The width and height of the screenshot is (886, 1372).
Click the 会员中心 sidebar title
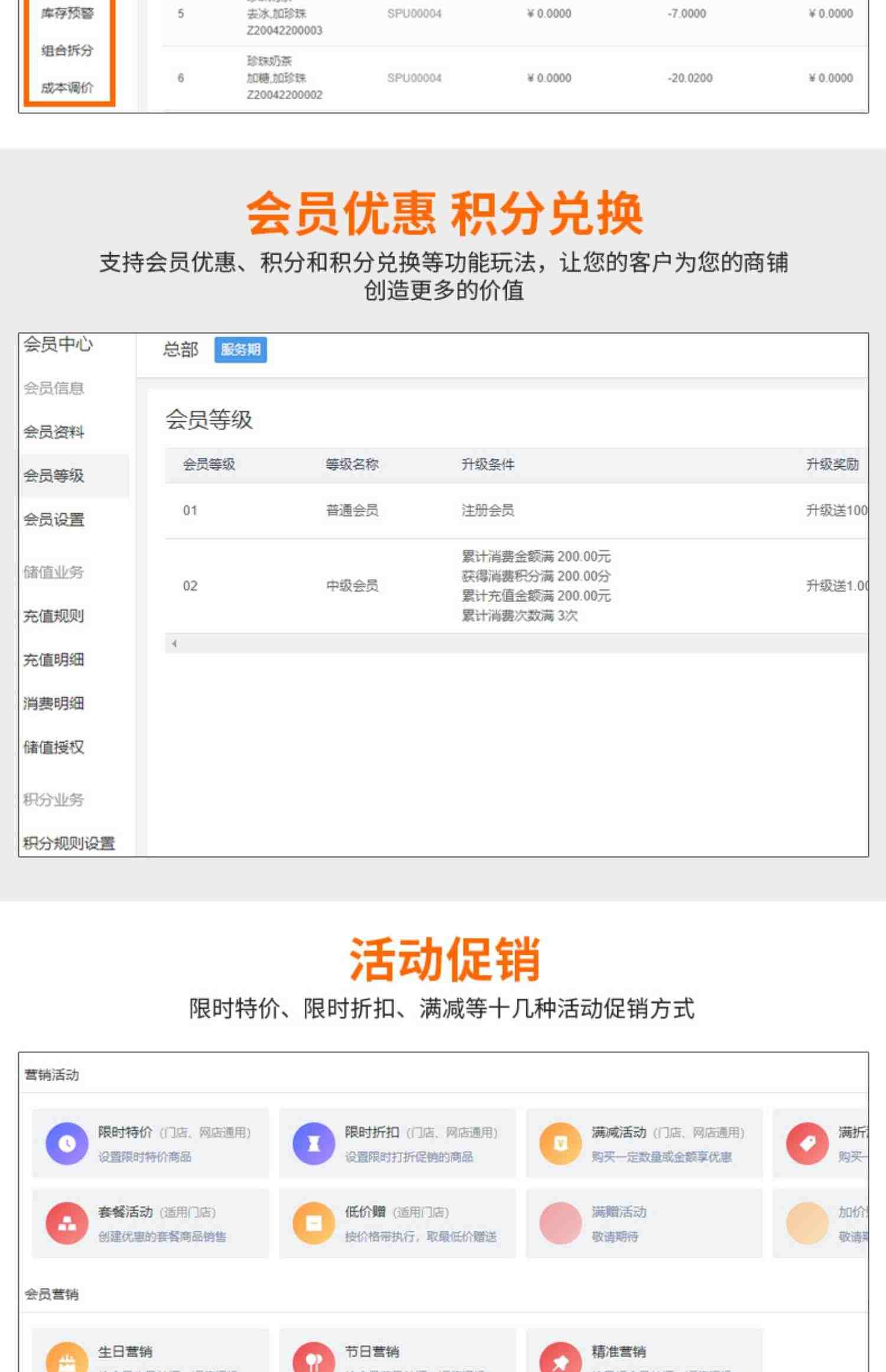(x=58, y=344)
